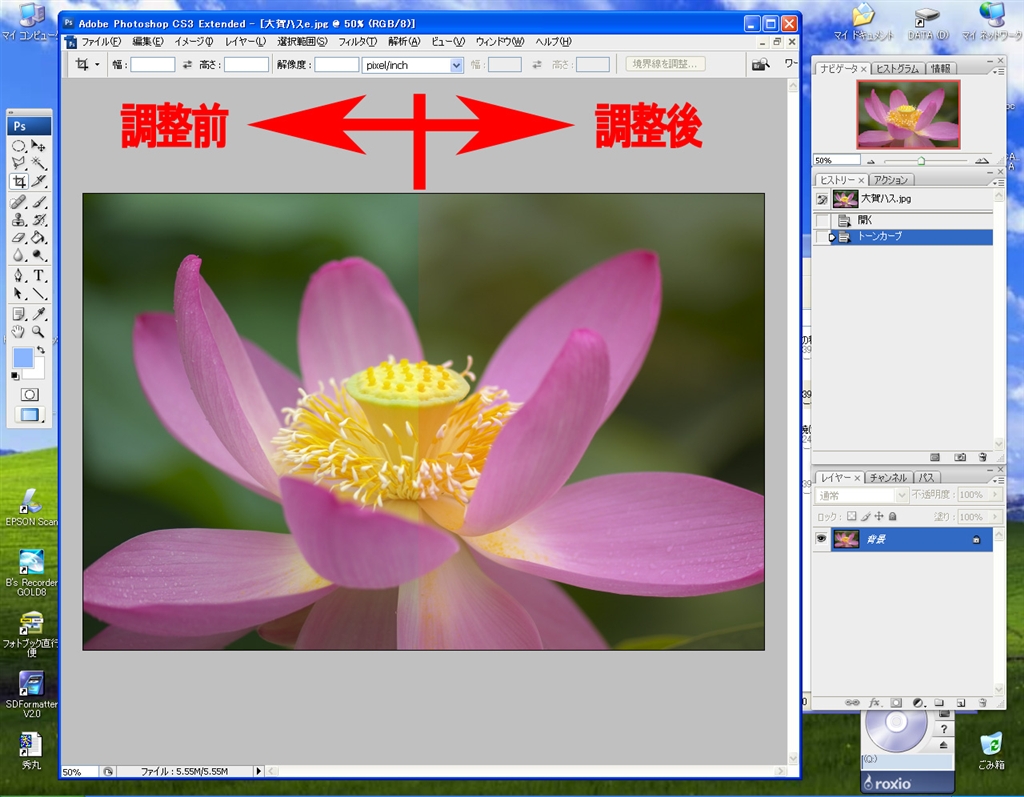This screenshot has width=1024, height=797.
Task: Create new snapshot in History panel
Action: point(959,457)
